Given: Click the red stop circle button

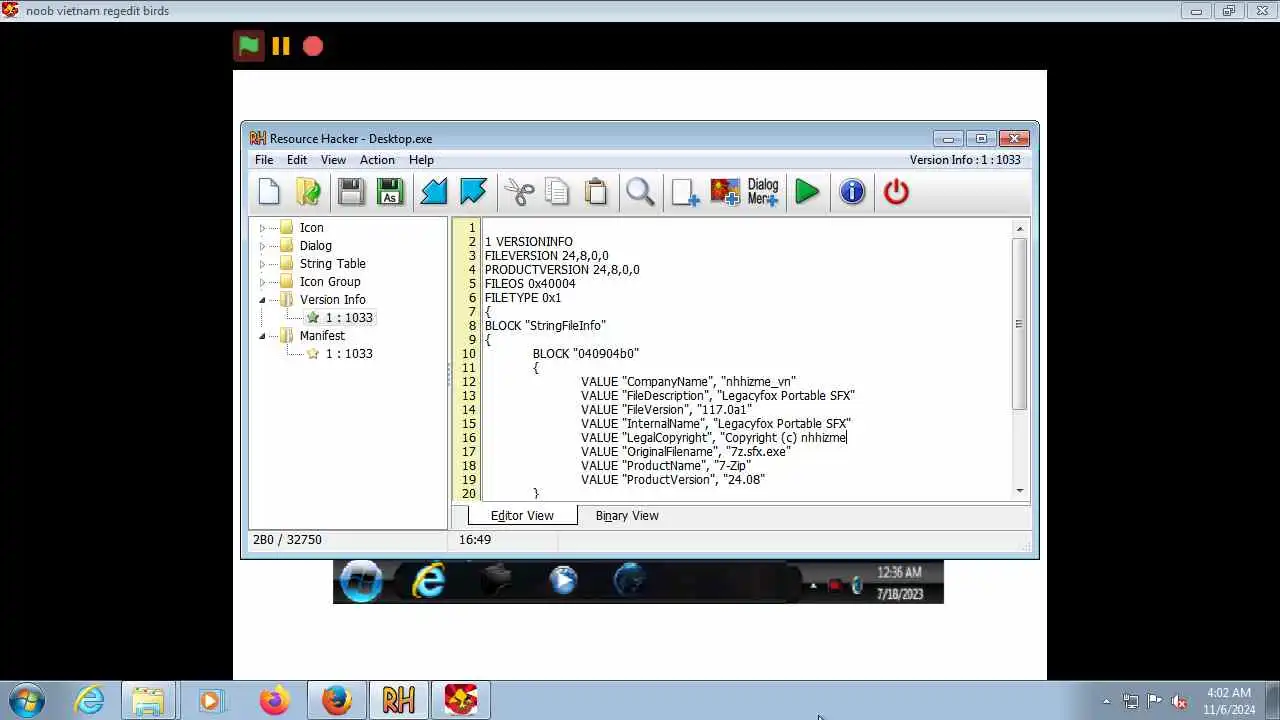Looking at the screenshot, I should [313, 46].
